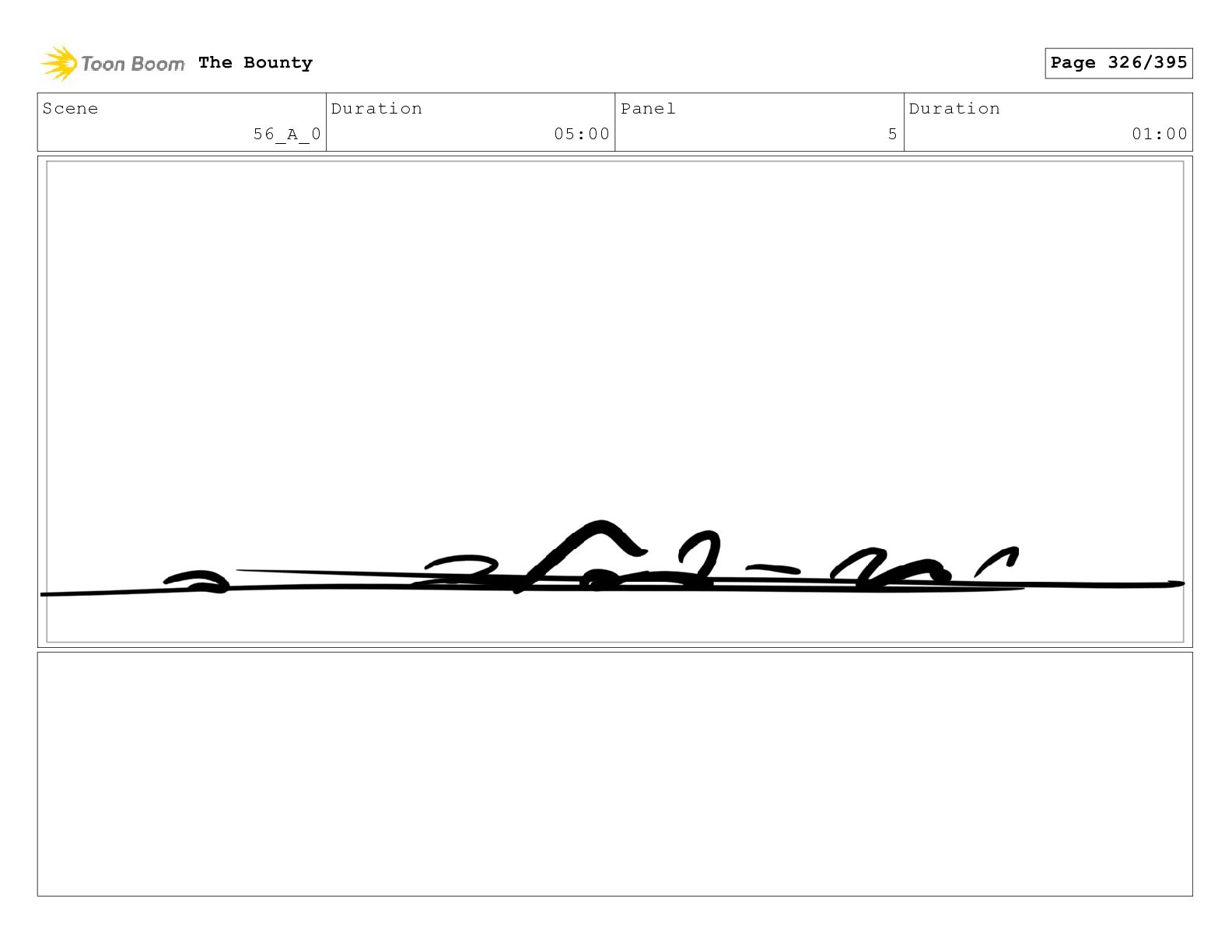This screenshot has width=1232, height=952.
Task: Click the Duration label next to Panel
Action: (x=954, y=109)
